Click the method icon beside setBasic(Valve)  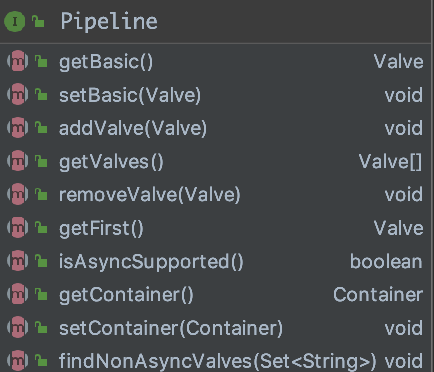click(x=18, y=94)
